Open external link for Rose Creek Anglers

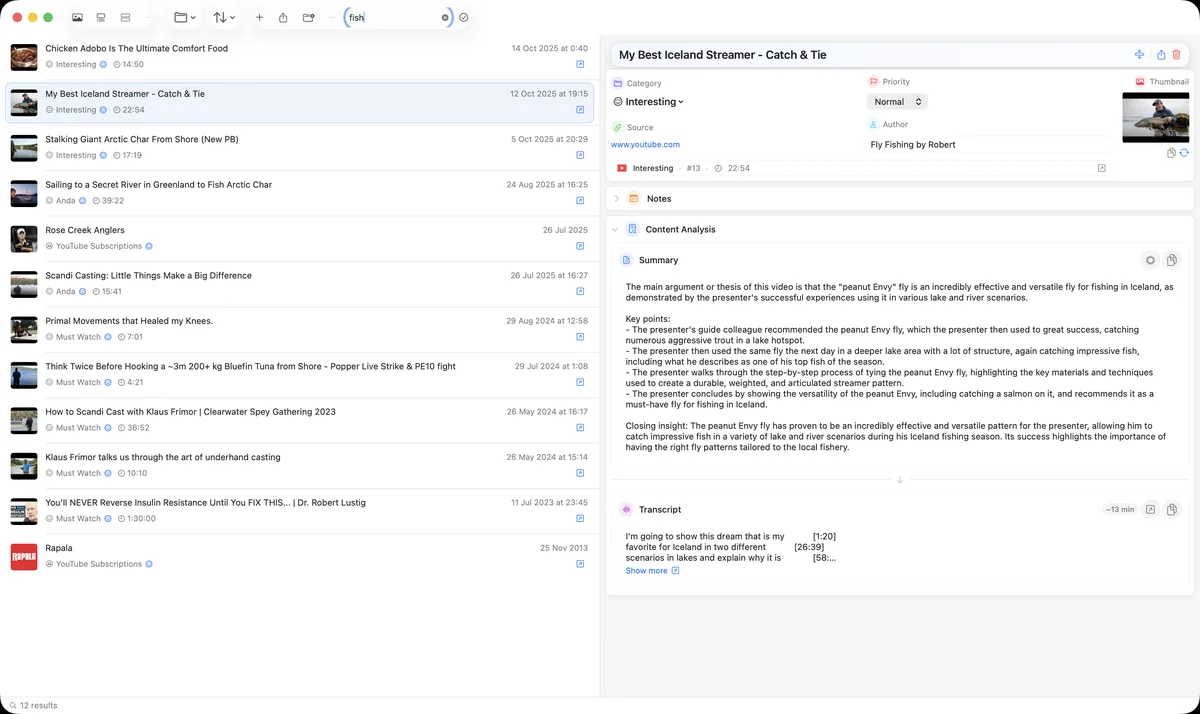(580, 246)
